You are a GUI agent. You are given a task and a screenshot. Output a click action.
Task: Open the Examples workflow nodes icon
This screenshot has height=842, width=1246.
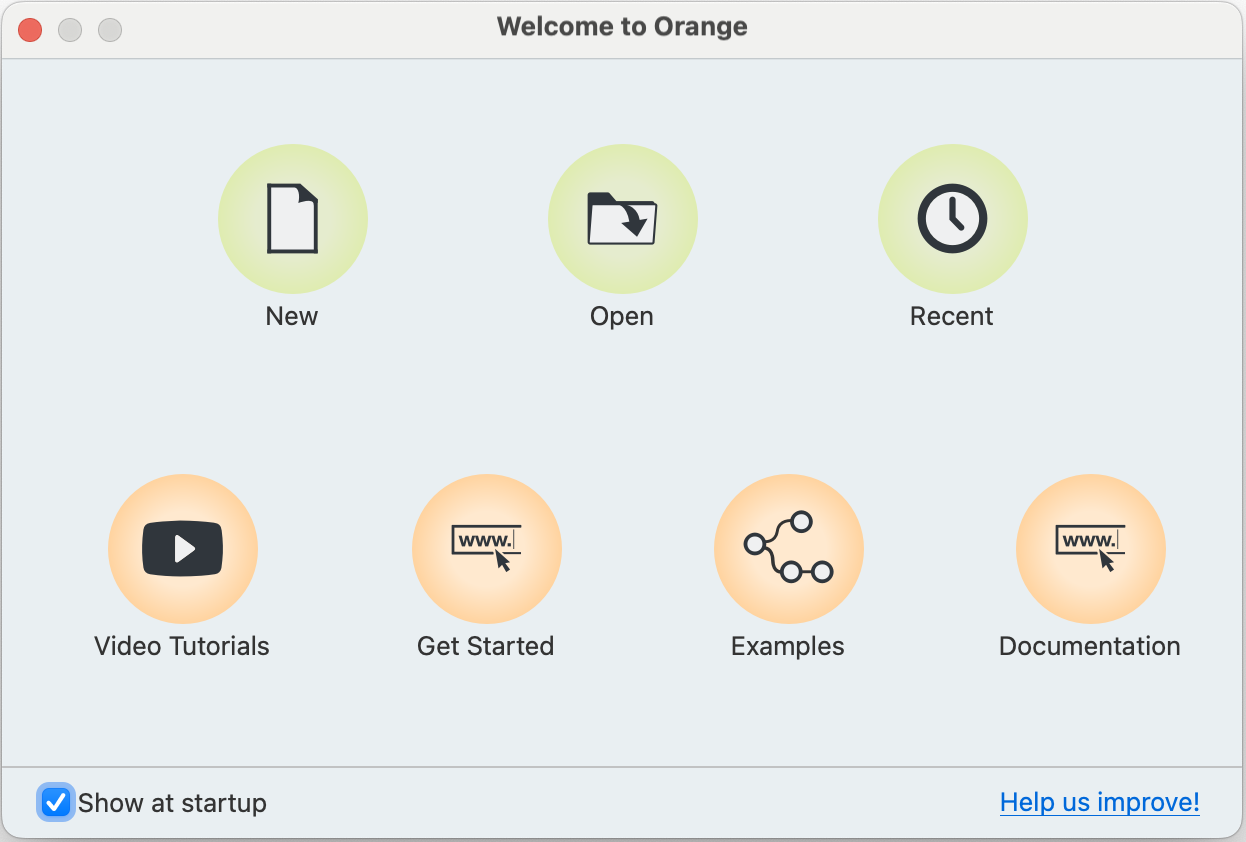coord(788,549)
